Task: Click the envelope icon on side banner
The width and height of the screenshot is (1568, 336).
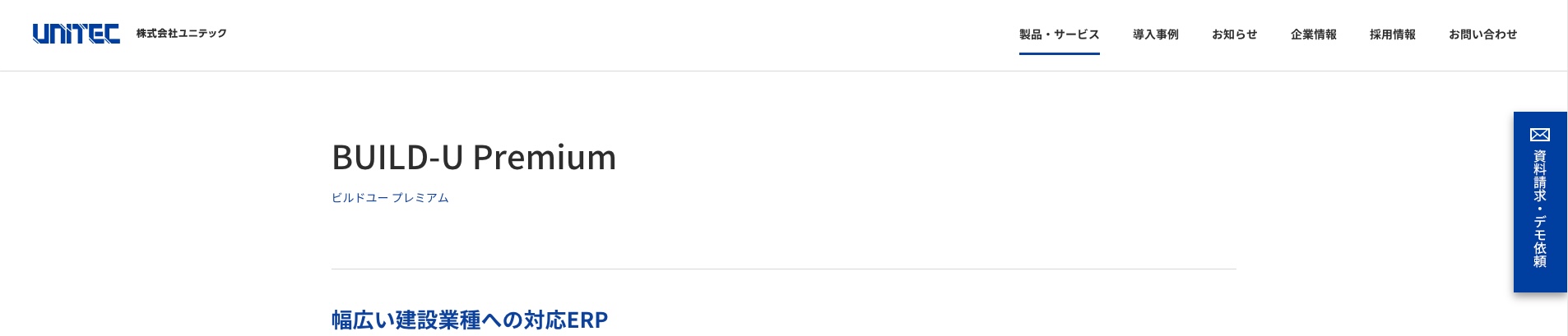Action: coord(1540,135)
